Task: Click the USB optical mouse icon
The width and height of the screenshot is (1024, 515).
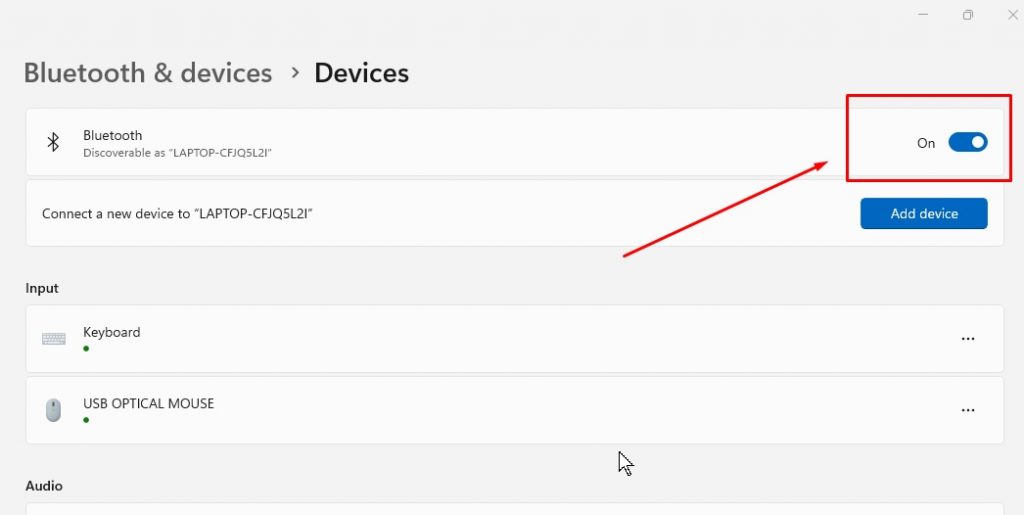Action: (54, 410)
